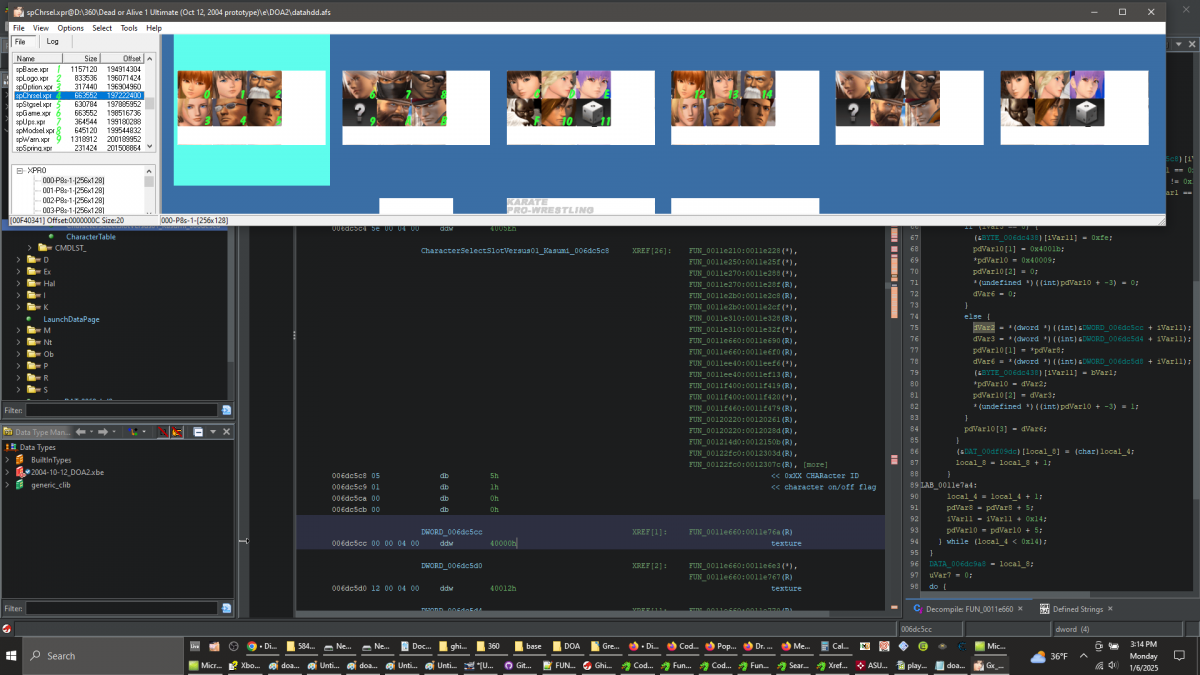The height and width of the screenshot is (675, 1200).
Task: Show hidden system tray icons
Action: point(1083,656)
